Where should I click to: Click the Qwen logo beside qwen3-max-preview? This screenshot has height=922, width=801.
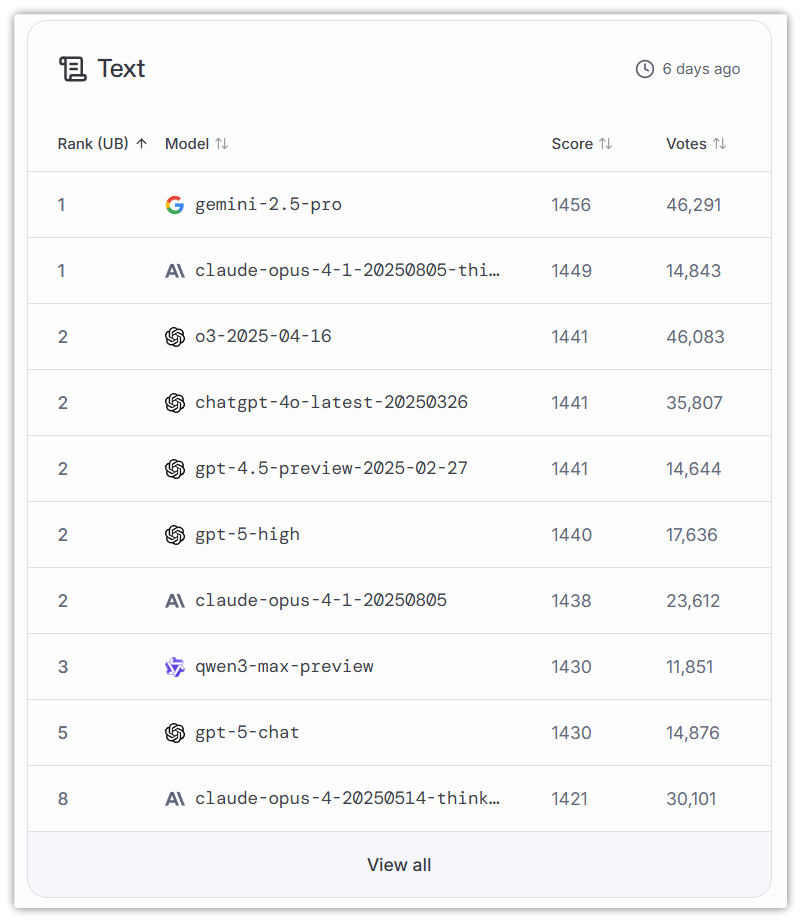click(x=175, y=667)
